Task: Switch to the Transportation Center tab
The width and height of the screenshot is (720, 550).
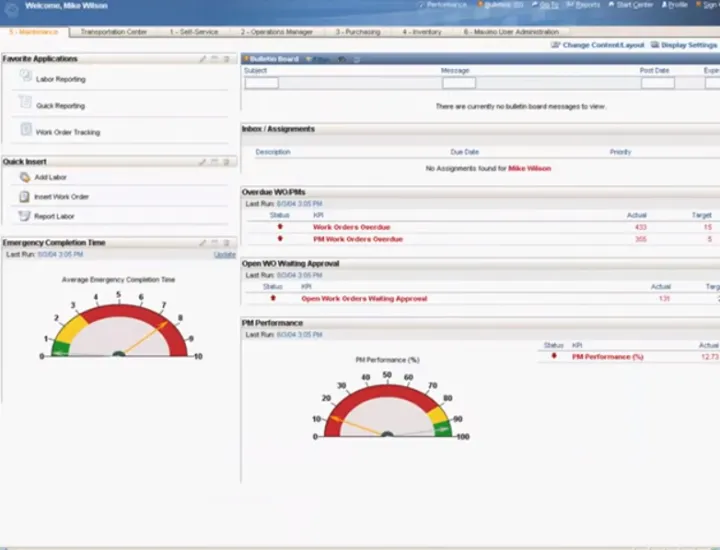Action: tap(114, 32)
